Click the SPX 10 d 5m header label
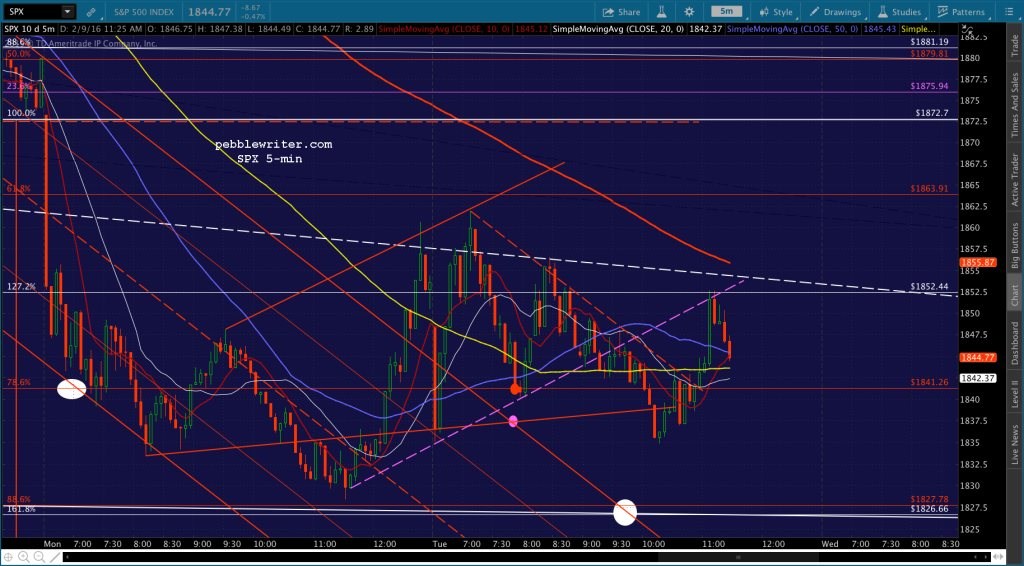The width and height of the screenshot is (1024, 566). 29,29
